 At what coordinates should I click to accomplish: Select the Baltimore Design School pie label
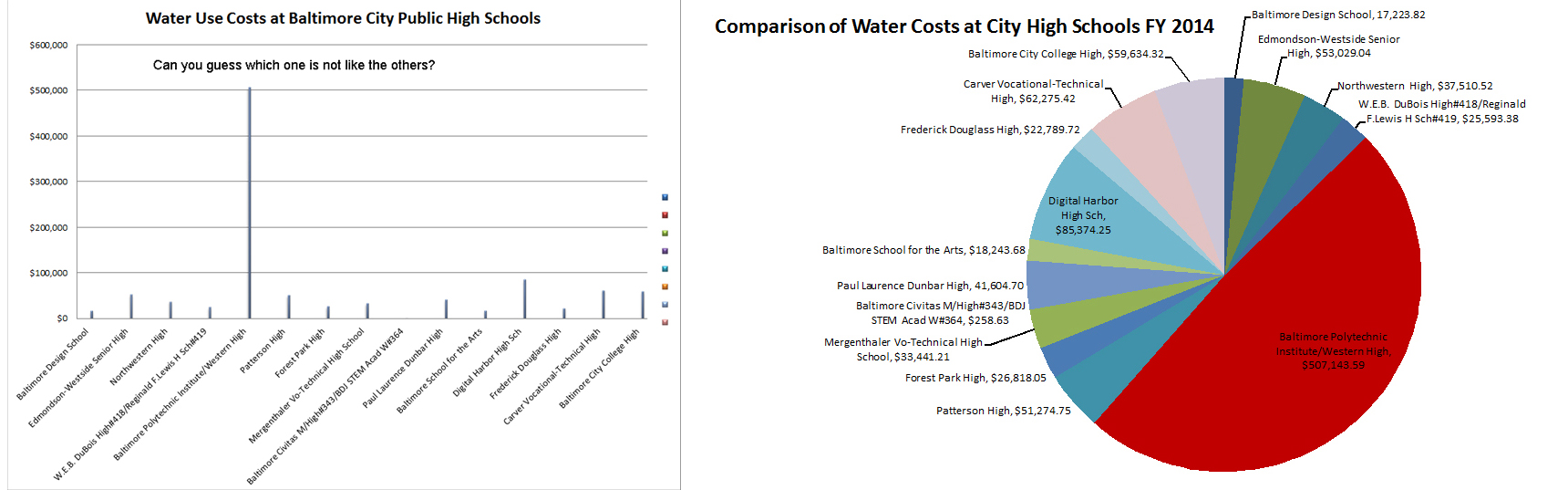(x=1337, y=15)
